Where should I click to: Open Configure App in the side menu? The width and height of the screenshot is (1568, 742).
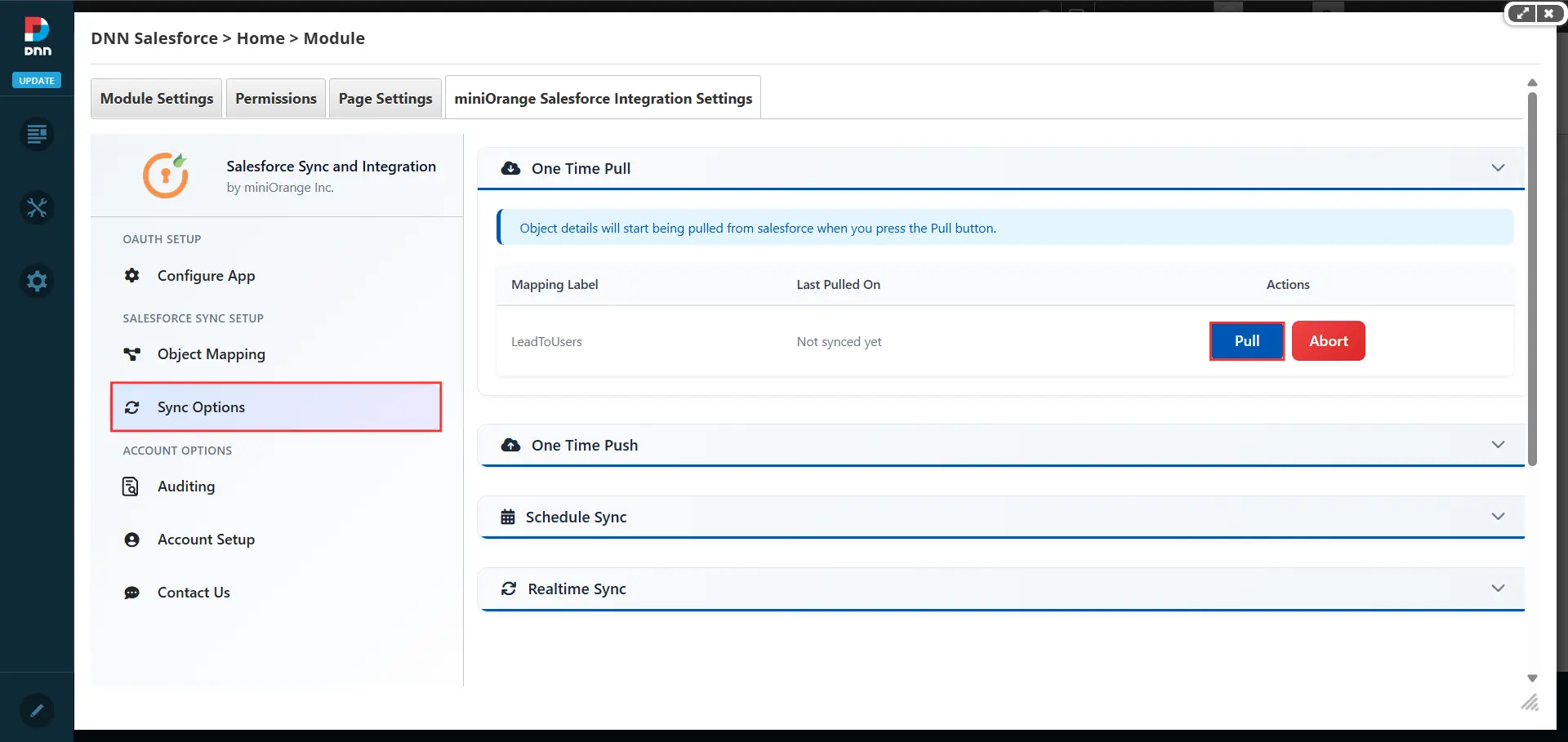[276, 276]
